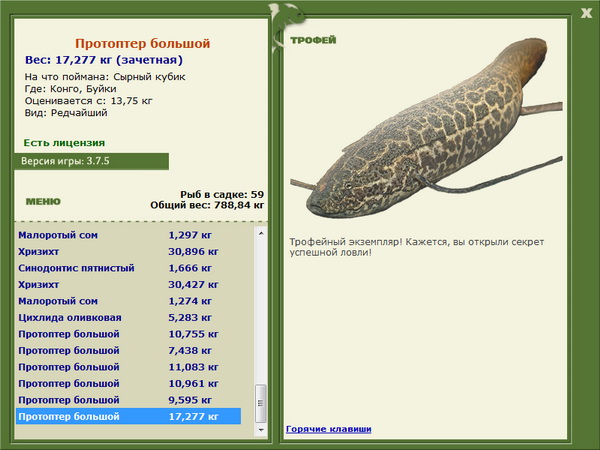Click the На что поймана: Сырный кубик line

point(105,77)
